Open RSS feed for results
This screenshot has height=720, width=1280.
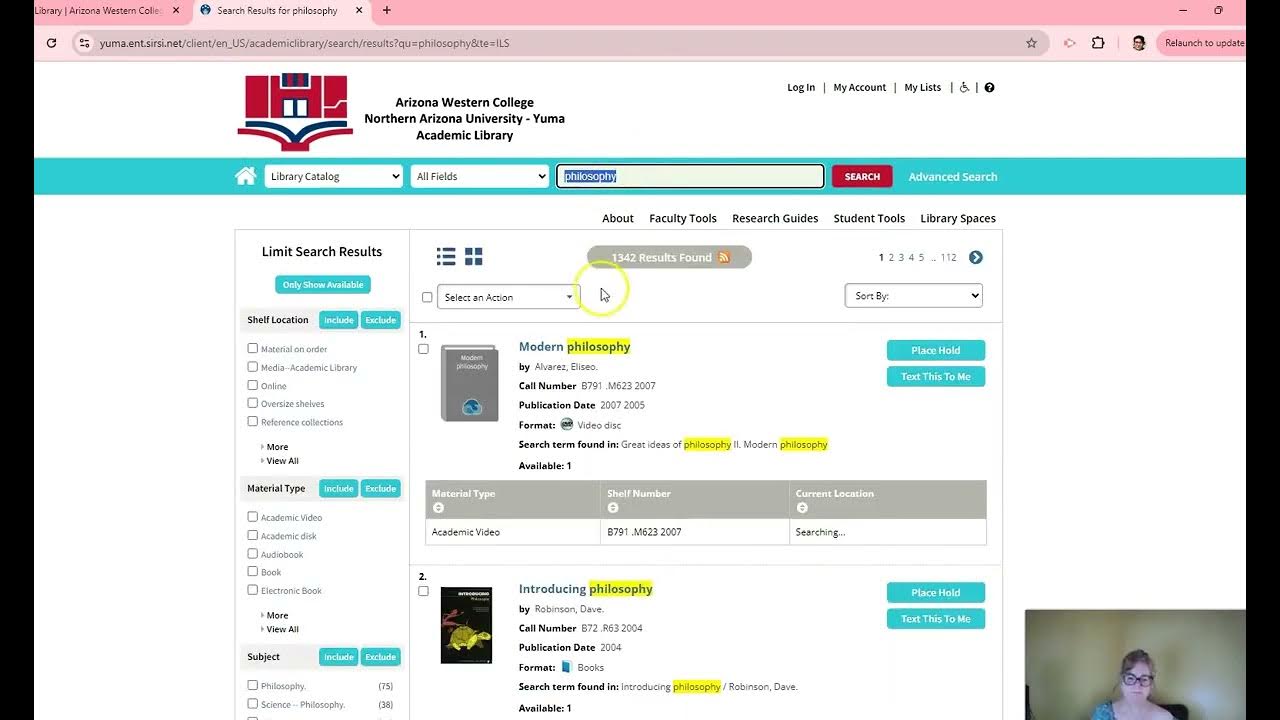pos(724,257)
